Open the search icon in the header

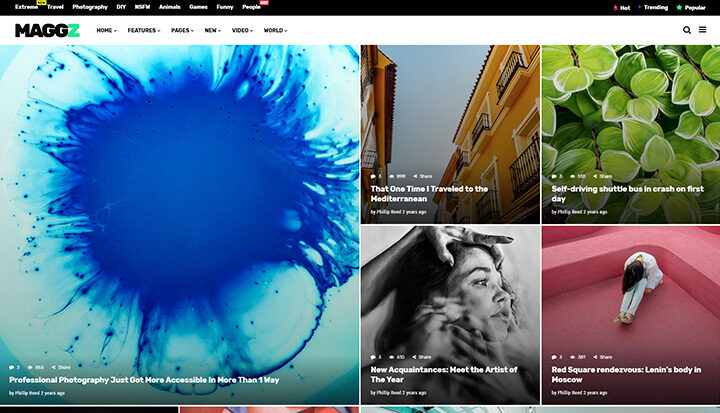pos(687,30)
